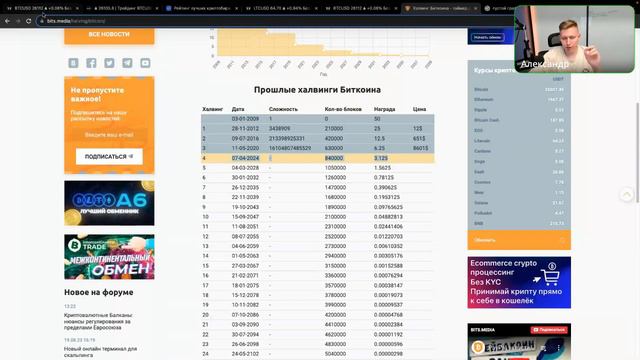Screen dimensions: 640x360
Task: Click the Халвинг column header
Action: tap(212, 109)
